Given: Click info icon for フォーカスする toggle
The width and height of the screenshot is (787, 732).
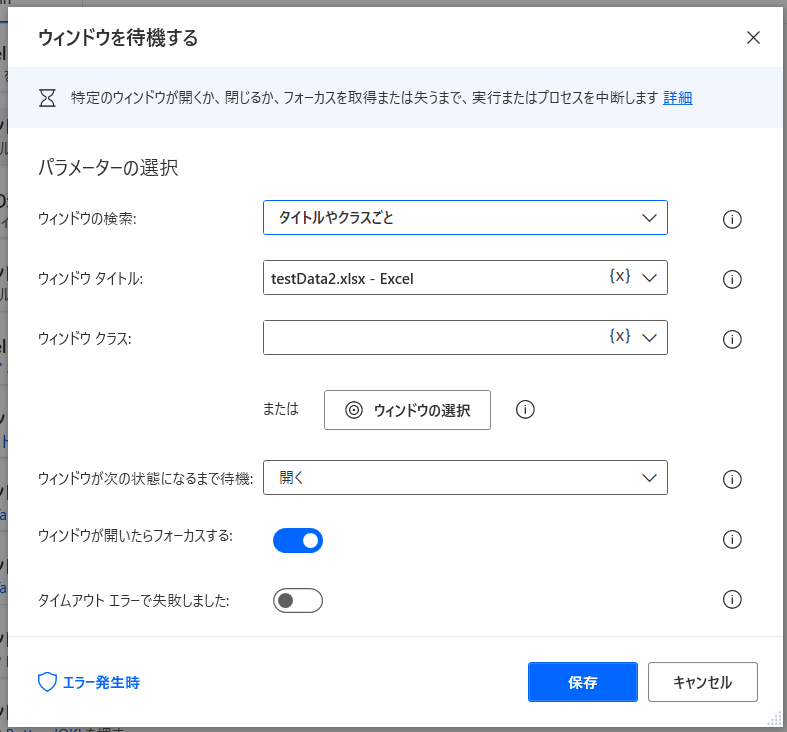Looking at the screenshot, I should coord(731,540).
